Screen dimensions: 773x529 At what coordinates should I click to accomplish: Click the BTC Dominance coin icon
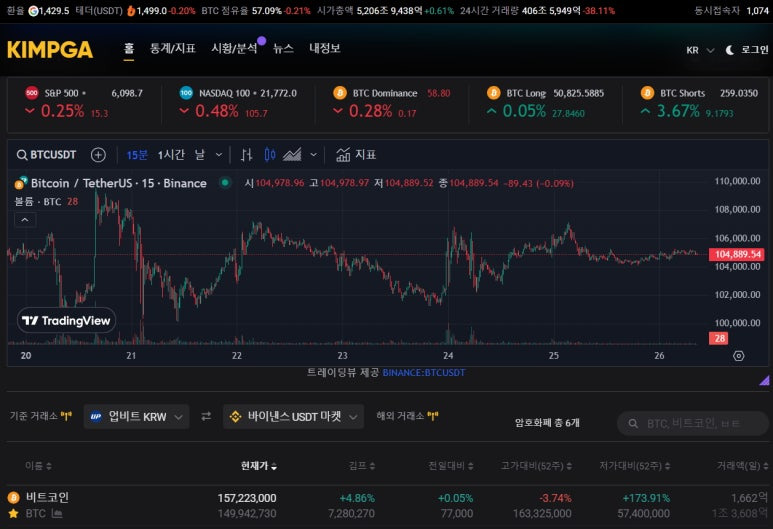tap(340, 93)
